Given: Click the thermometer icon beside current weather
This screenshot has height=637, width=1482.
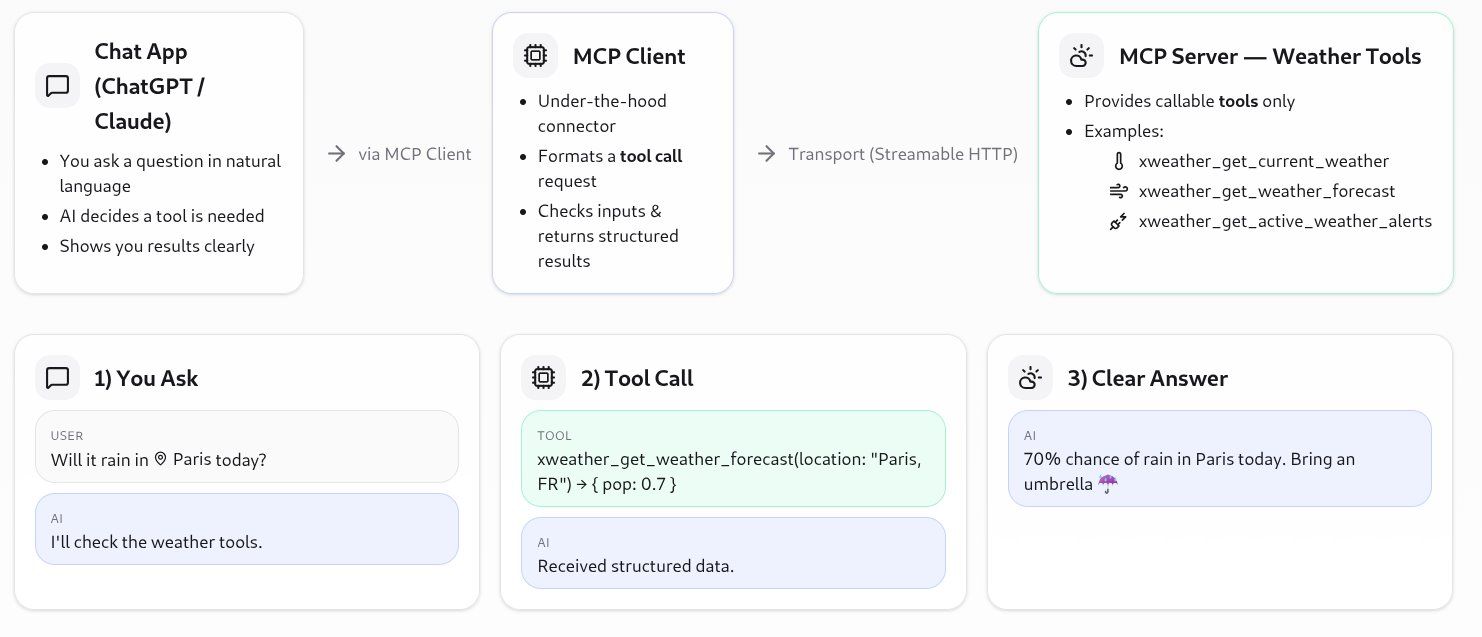Looking at the screenshot, I should (x=1118, y=161).
